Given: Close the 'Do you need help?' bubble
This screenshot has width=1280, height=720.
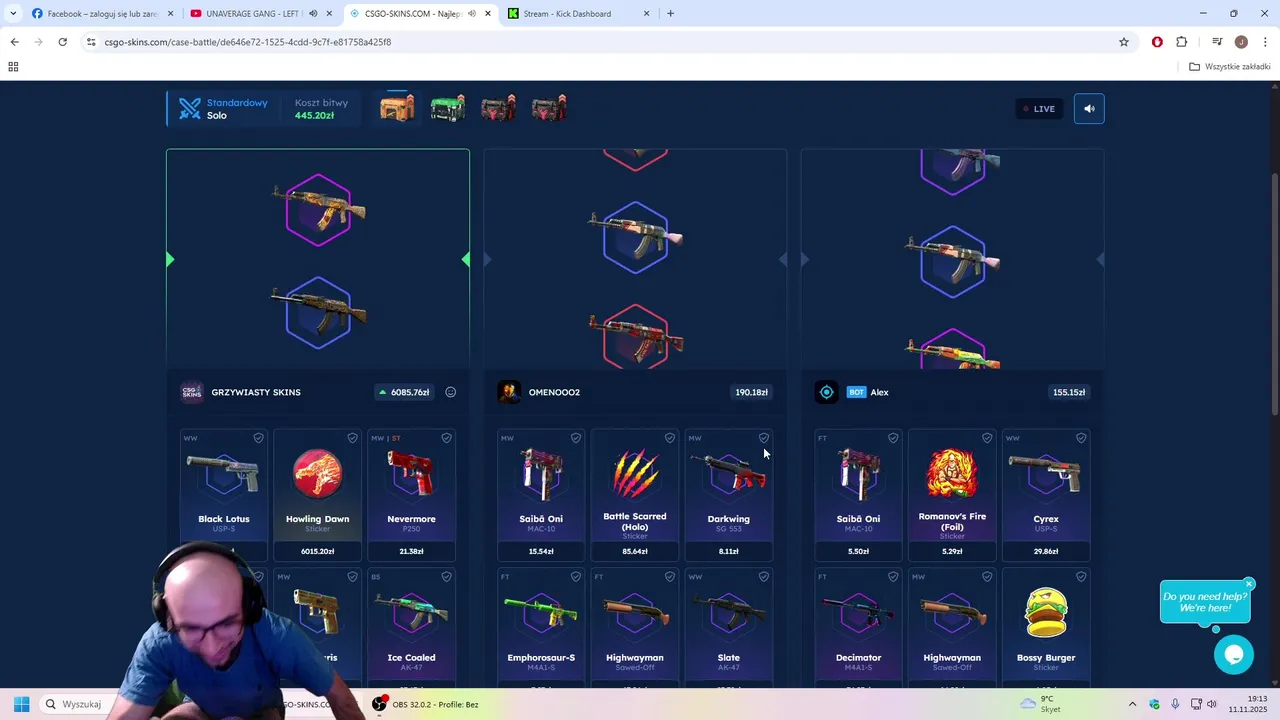Looking at the screenshot, I should (1249, 584).
